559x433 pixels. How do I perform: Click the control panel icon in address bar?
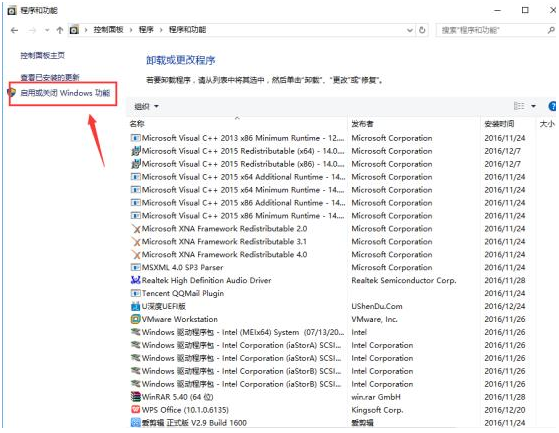pyautogui.click(x=74, y=30)
